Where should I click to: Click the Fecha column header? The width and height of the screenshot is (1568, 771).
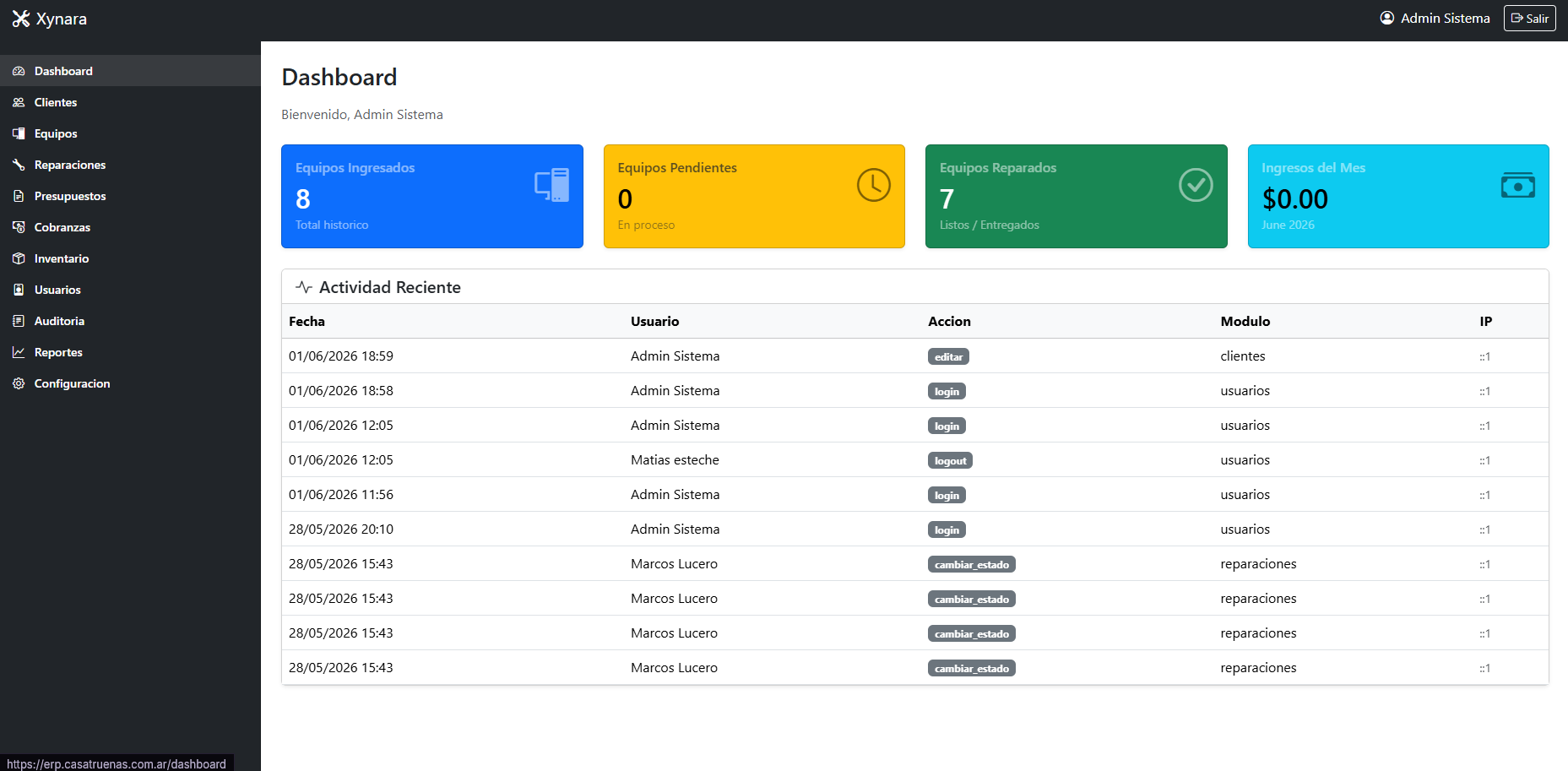pyautogui.click(x=307, y=321)
